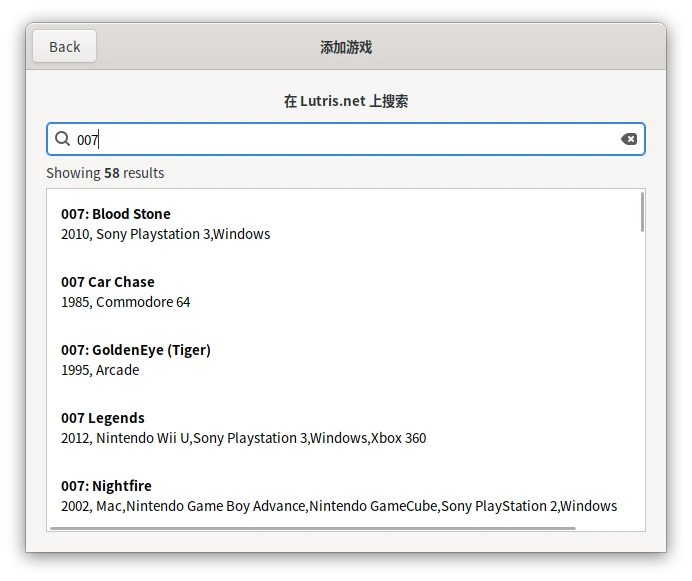The height and width of the screenshot is (581, 692).
Task: Pick the 007: Nightfire game
Action: coord(106,486)
